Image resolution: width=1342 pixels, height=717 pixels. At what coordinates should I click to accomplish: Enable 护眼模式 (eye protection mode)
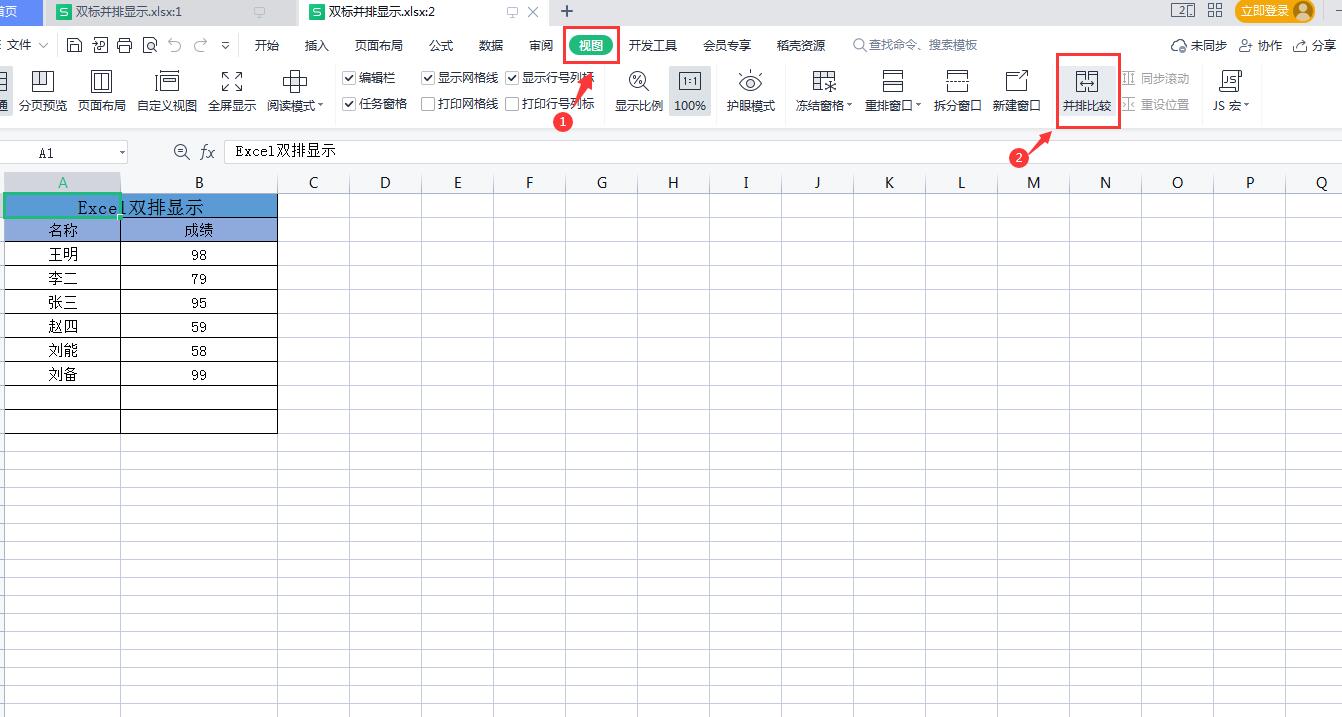tap(750, 89)
